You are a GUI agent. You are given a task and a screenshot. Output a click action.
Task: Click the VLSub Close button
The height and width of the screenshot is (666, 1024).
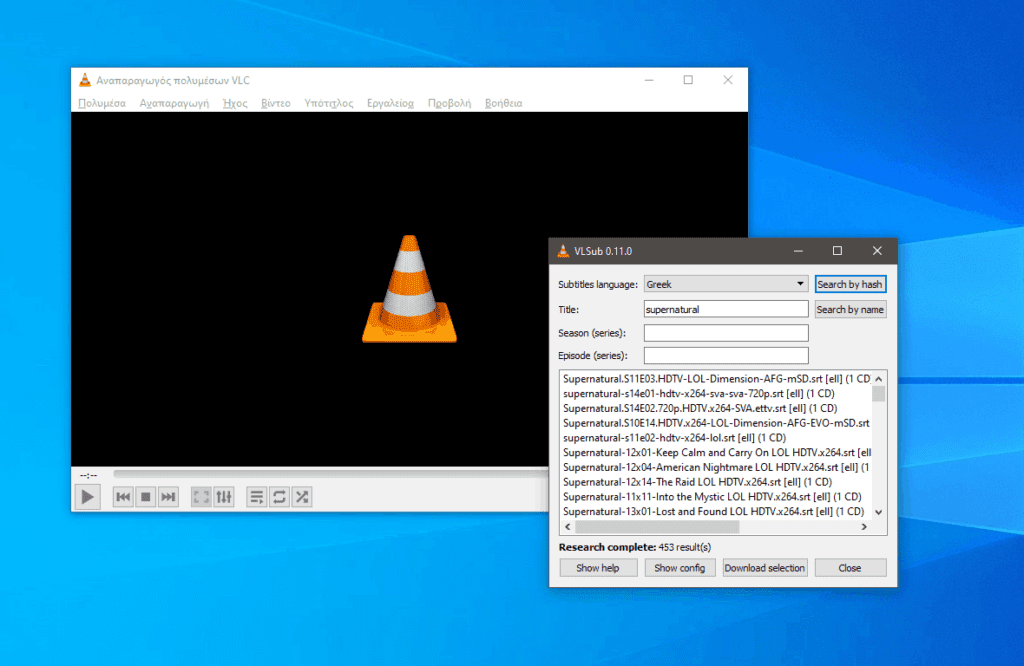[x=850, y=568]
